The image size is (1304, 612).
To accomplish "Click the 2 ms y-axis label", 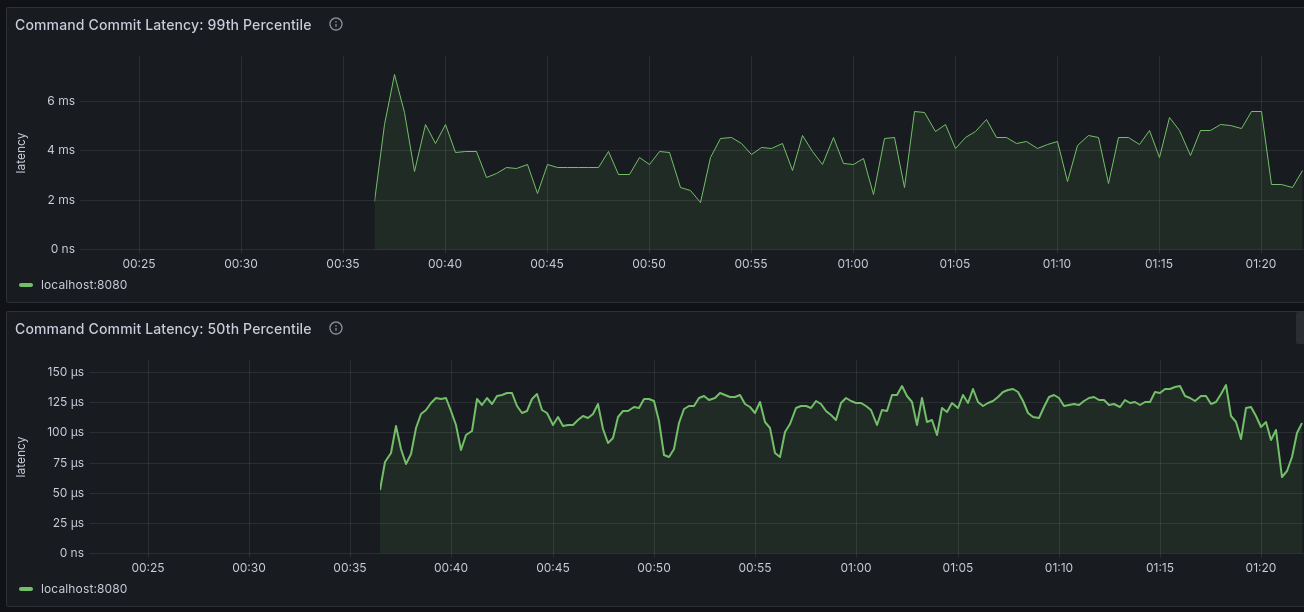I will click(x=60, y=200).
